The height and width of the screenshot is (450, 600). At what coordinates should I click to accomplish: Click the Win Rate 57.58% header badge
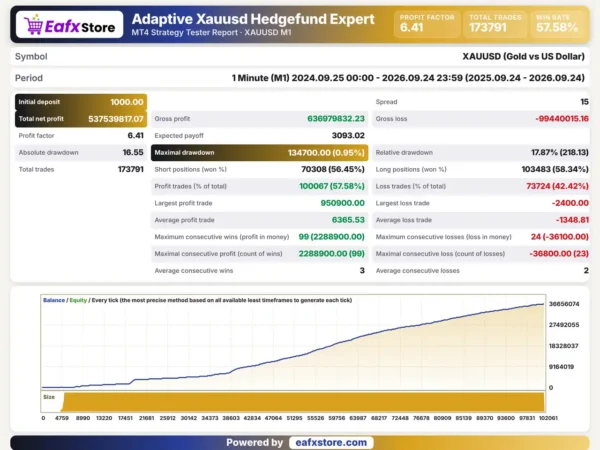[558, 24]
